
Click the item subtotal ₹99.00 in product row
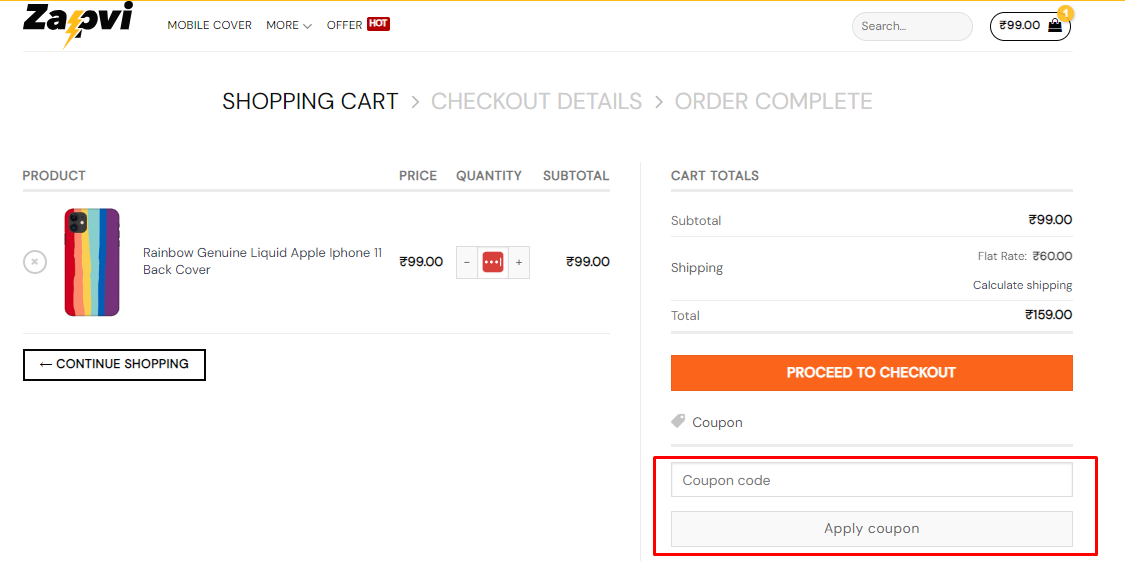pyautogui.click(x=588, y=262)
